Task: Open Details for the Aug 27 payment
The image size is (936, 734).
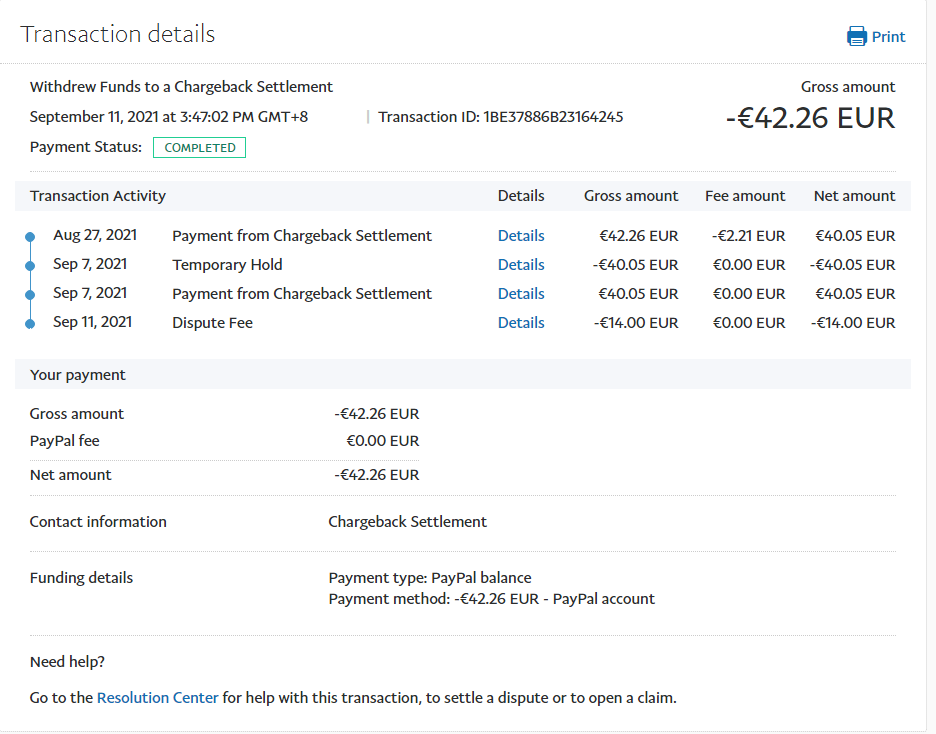Action: pos(521,236)
